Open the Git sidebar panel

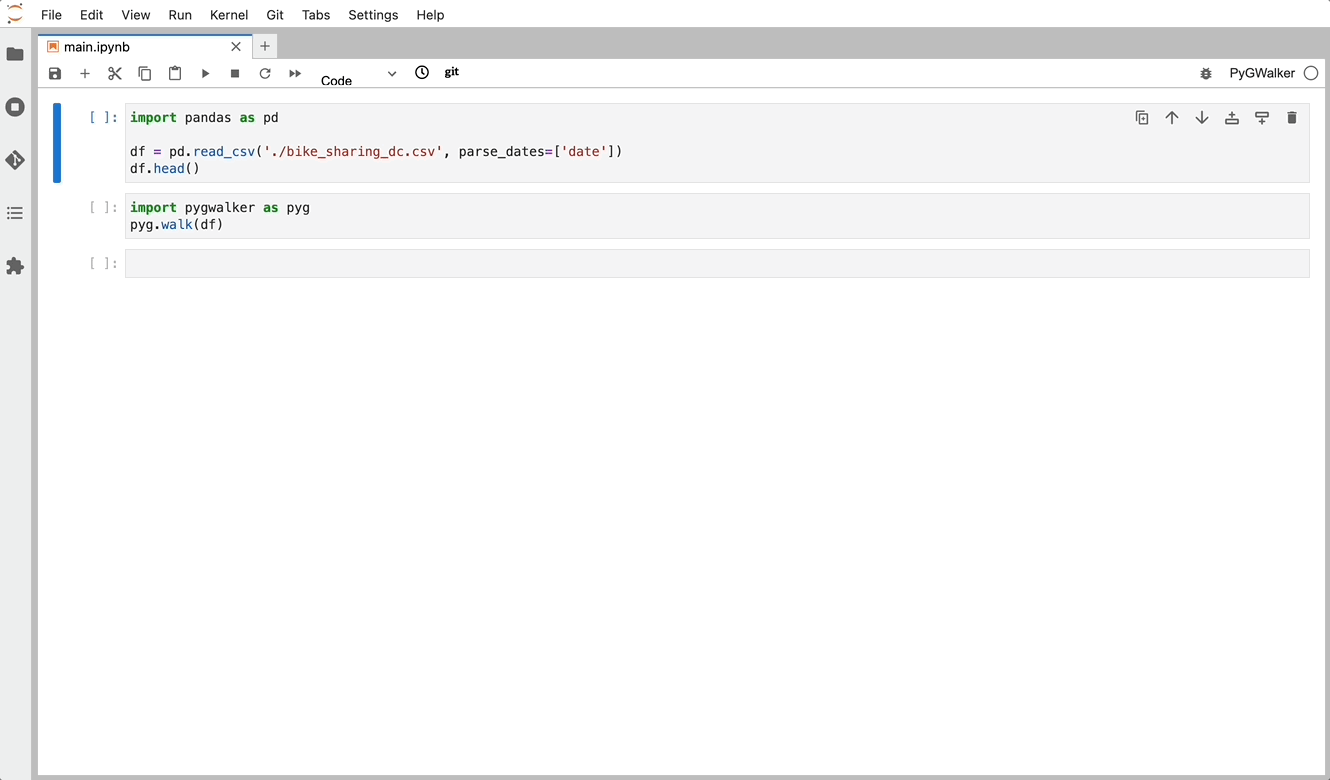[15, 160]
